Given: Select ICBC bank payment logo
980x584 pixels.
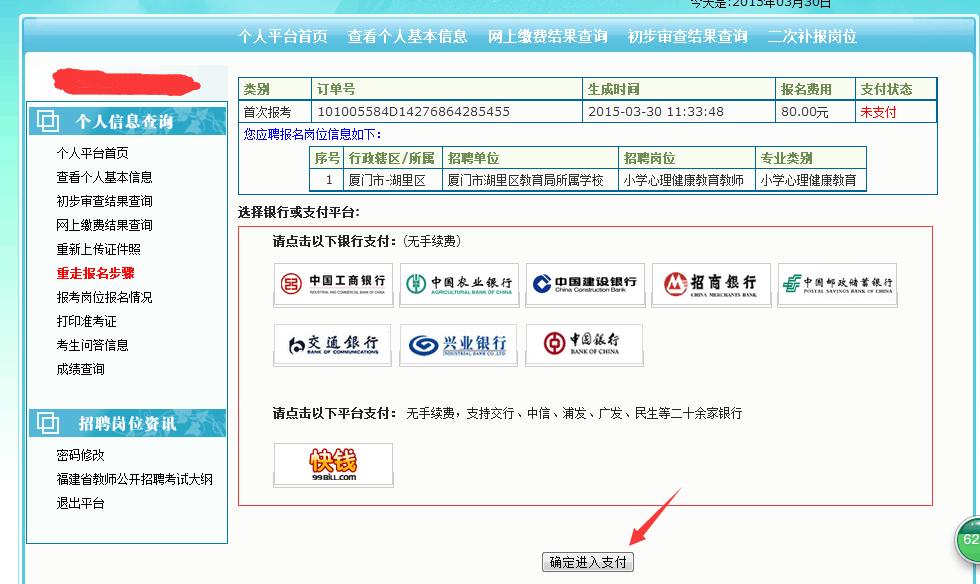Looking at the screenshot, I should 333,285.
